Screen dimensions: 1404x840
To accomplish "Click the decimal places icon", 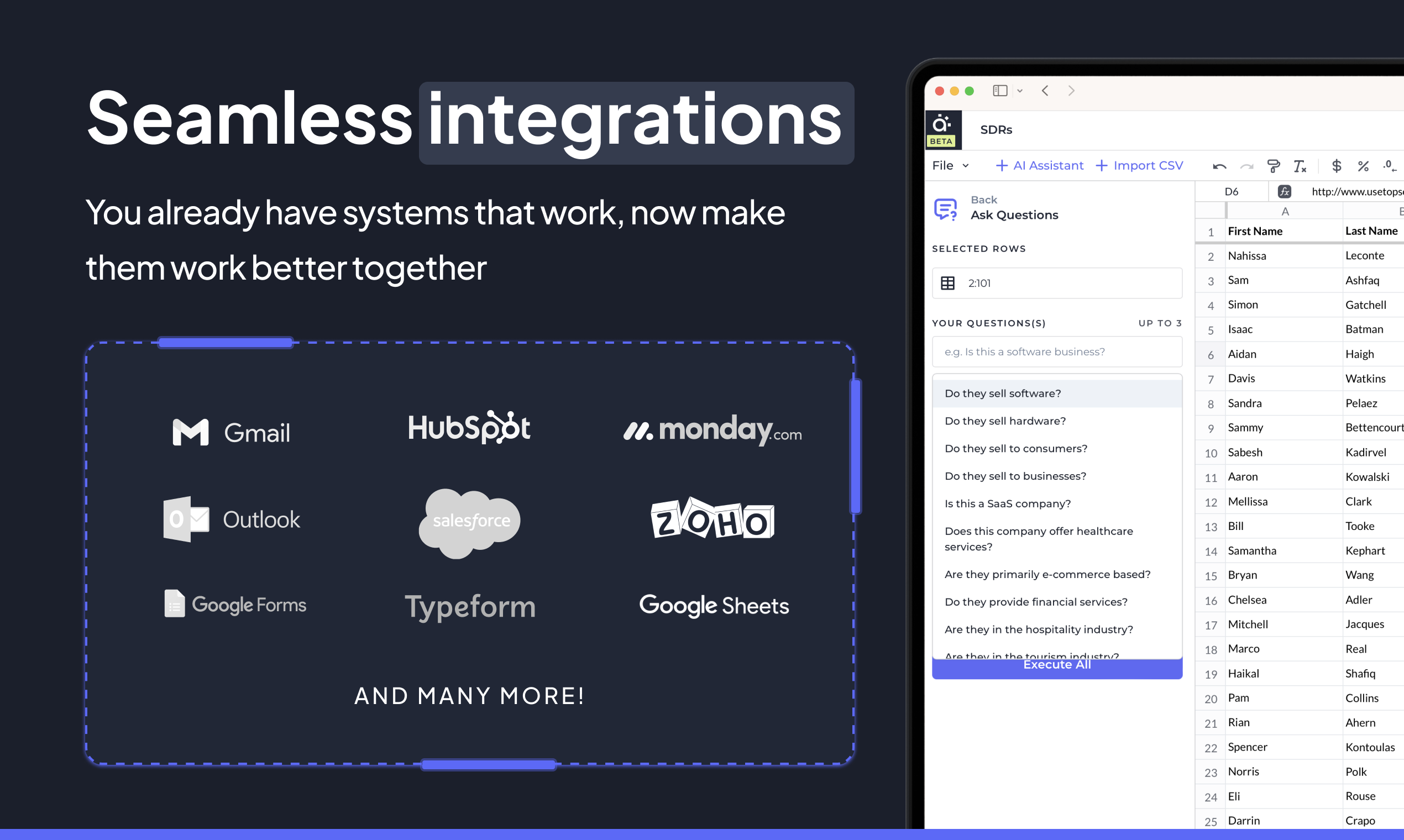I will [1390, 166].
